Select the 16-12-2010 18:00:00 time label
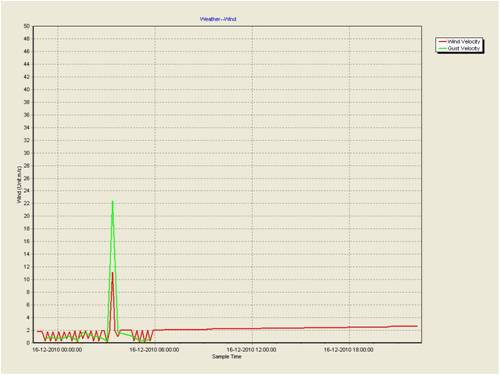This screenshot has width=500, height=375. tap(349, 350)
